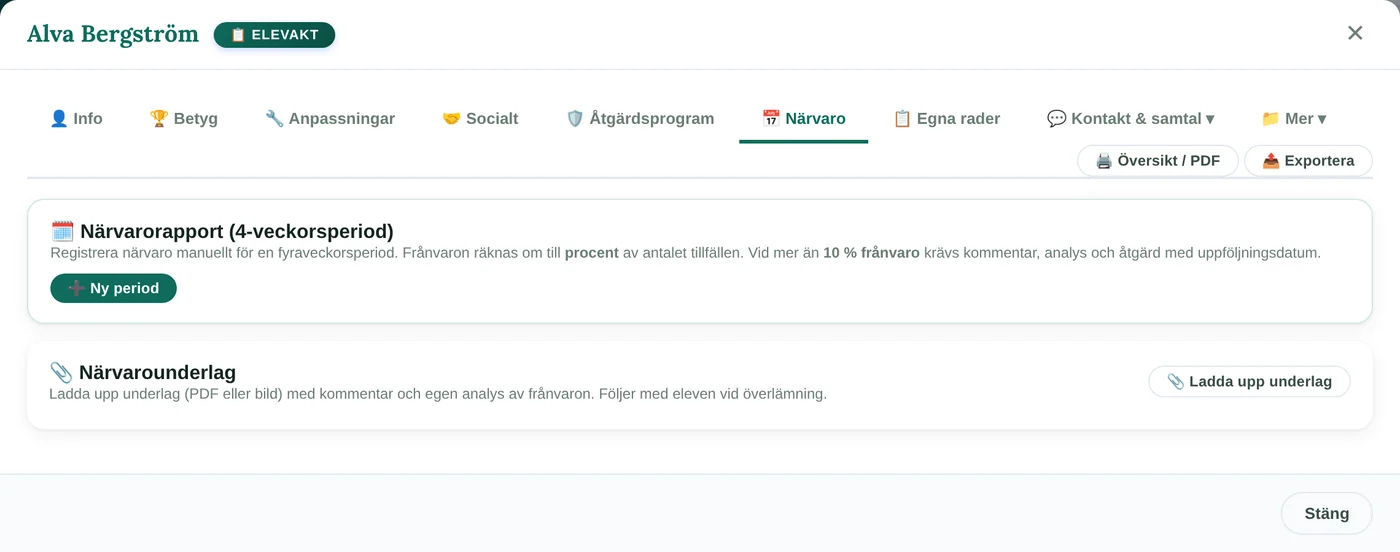Image resolution: width=1400 pixels, height=552 pixels.
Task: Click the ELEVAKT badge
Action: pos(274,35)
